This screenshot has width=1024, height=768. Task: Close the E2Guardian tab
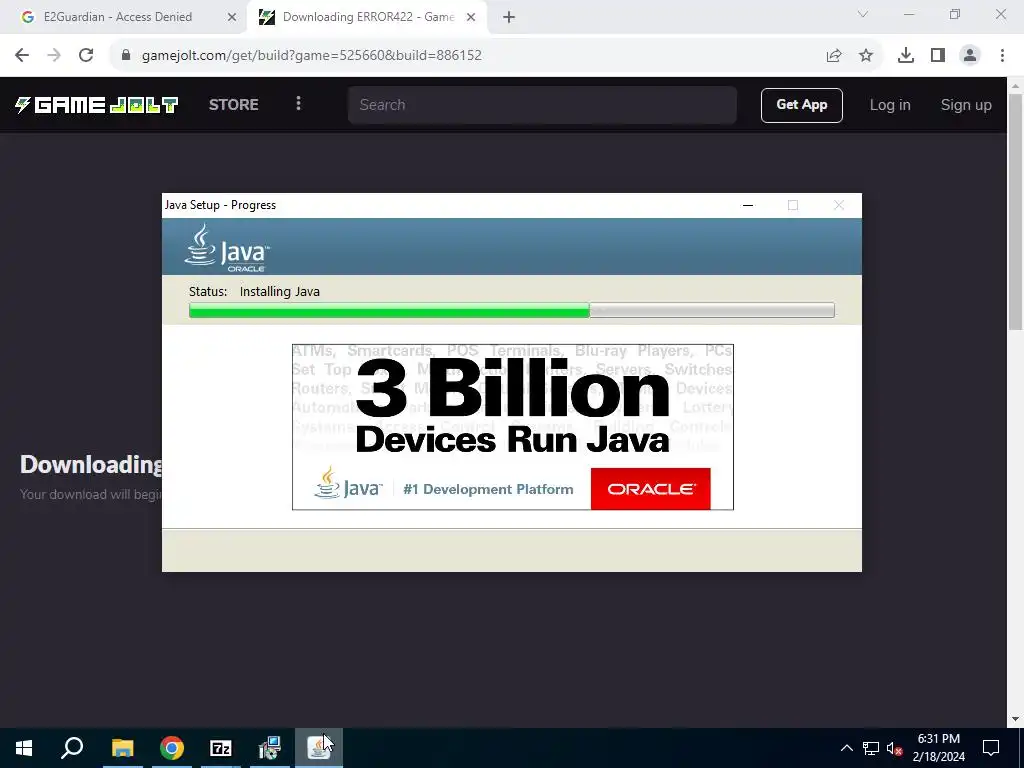(232, 17)
